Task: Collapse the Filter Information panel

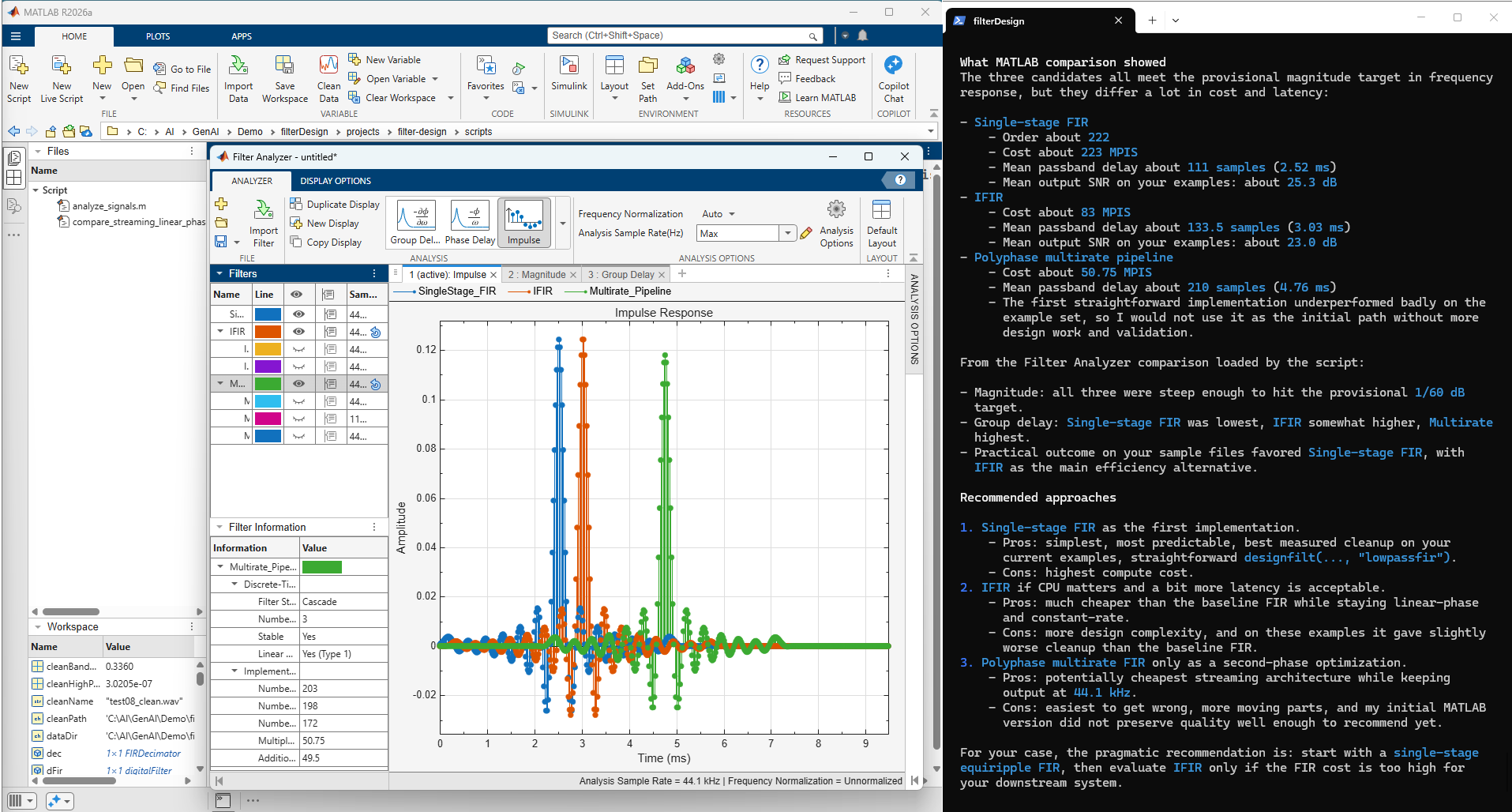Action: tap(219, 527)
